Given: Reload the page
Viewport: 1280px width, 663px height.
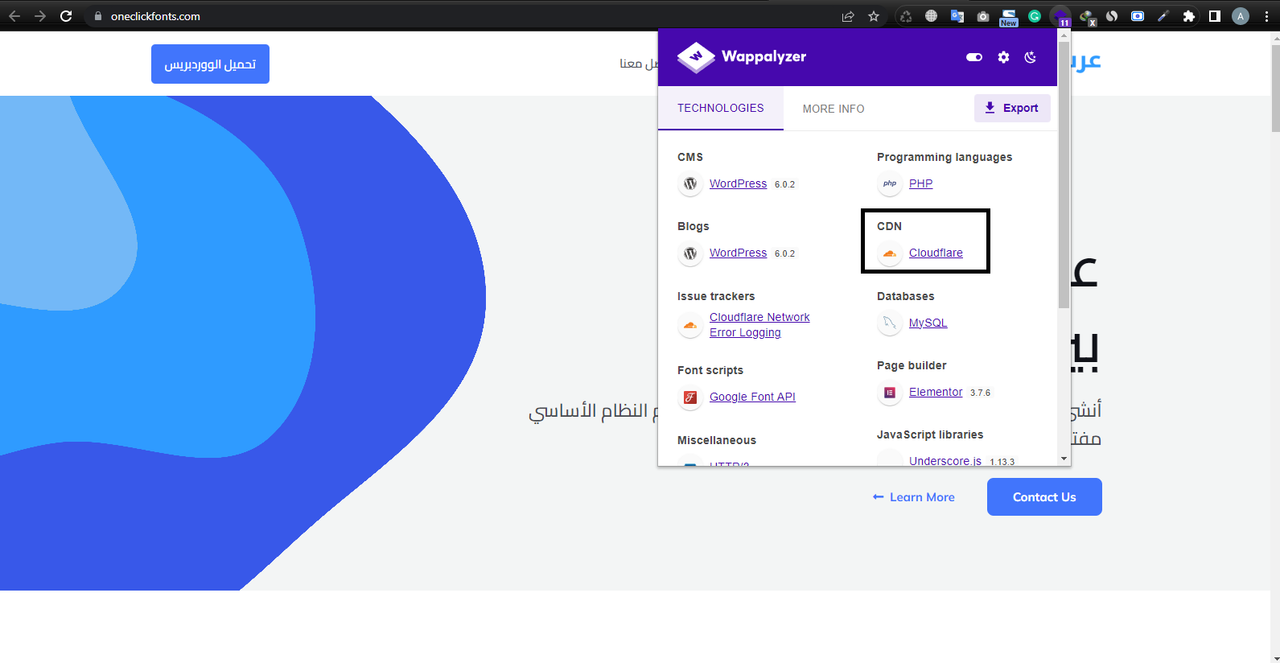Looking at the screenshot, I should [66, 16].
